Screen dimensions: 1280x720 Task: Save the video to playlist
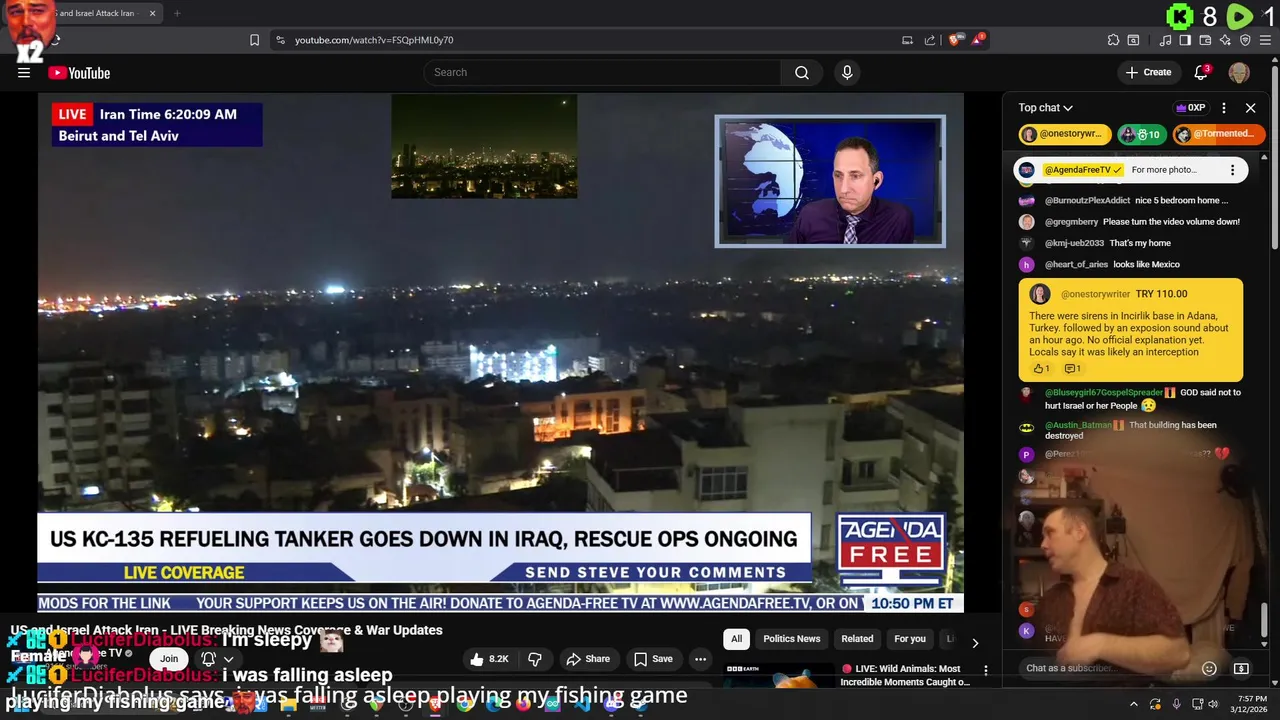[653, 659]
